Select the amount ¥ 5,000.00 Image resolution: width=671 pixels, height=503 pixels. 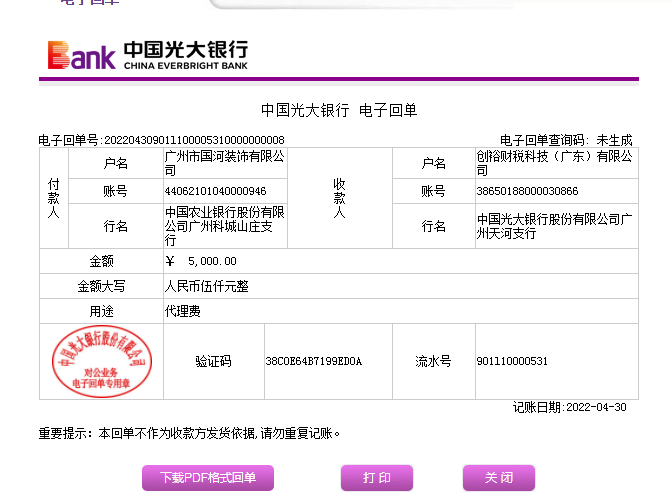click(201, 261)
